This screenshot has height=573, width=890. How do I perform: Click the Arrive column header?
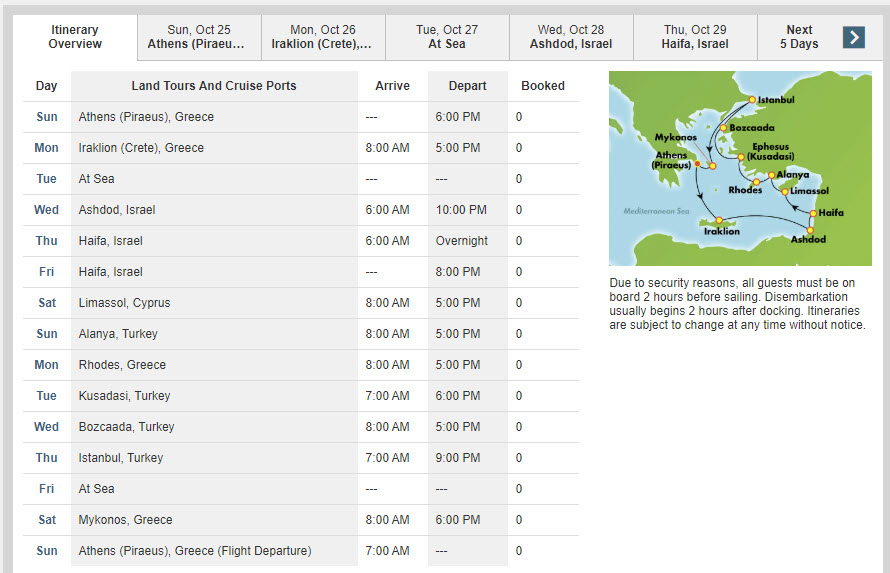[x=392, y=86]
